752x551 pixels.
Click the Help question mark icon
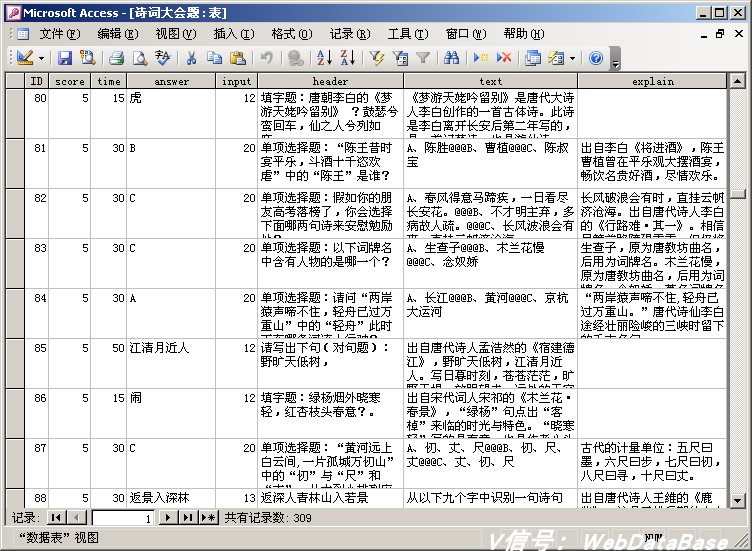click(596, 58)
